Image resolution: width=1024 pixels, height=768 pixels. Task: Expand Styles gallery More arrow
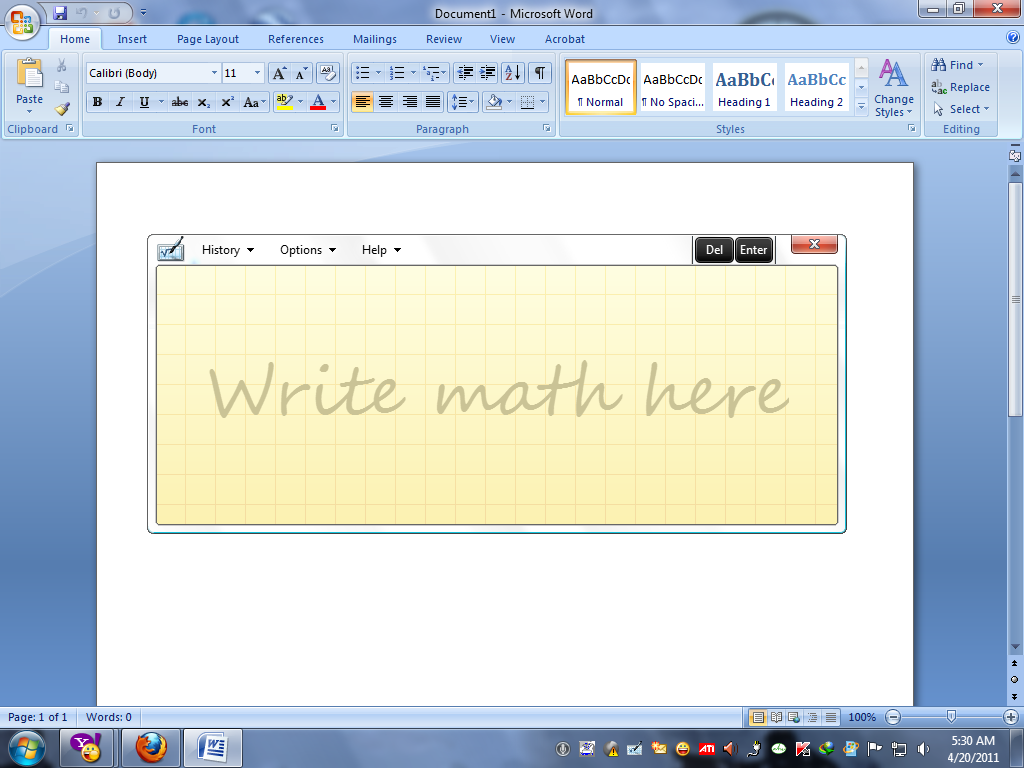pos(861,106)
